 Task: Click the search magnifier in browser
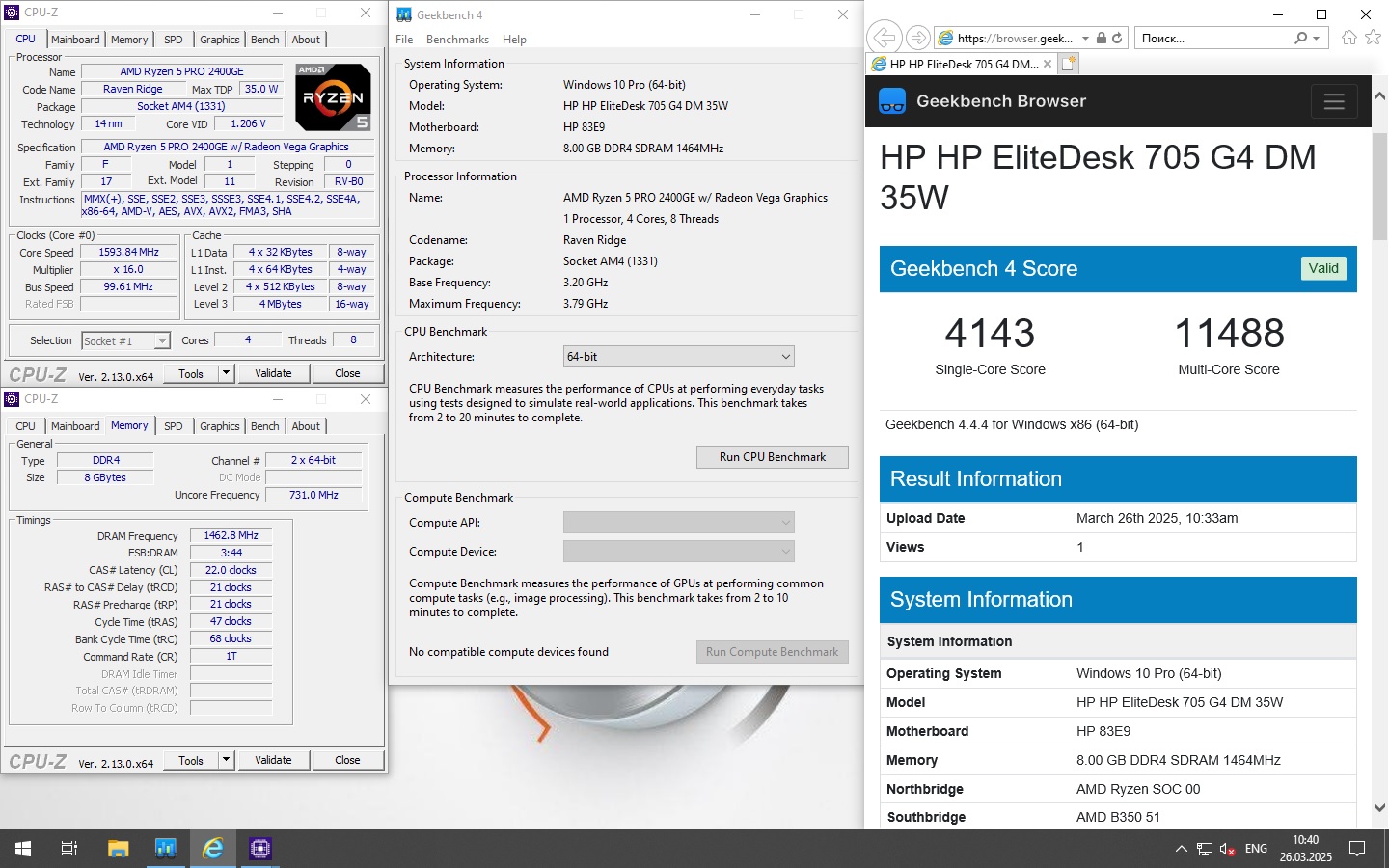click(x=1301, y=38)
